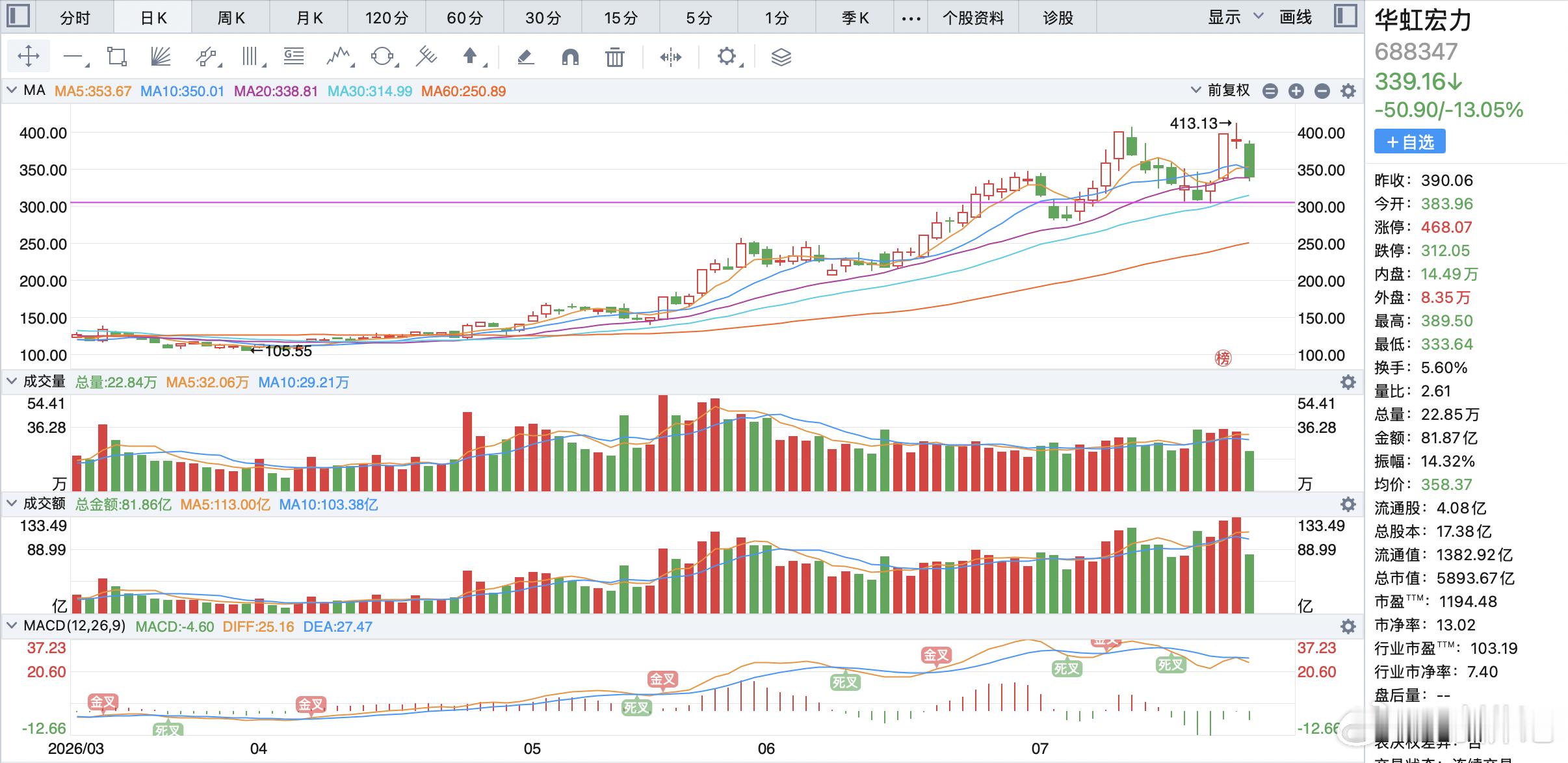Switch to 月K tab
Viewport: 1568px width, 763px height.
point(309,18)
